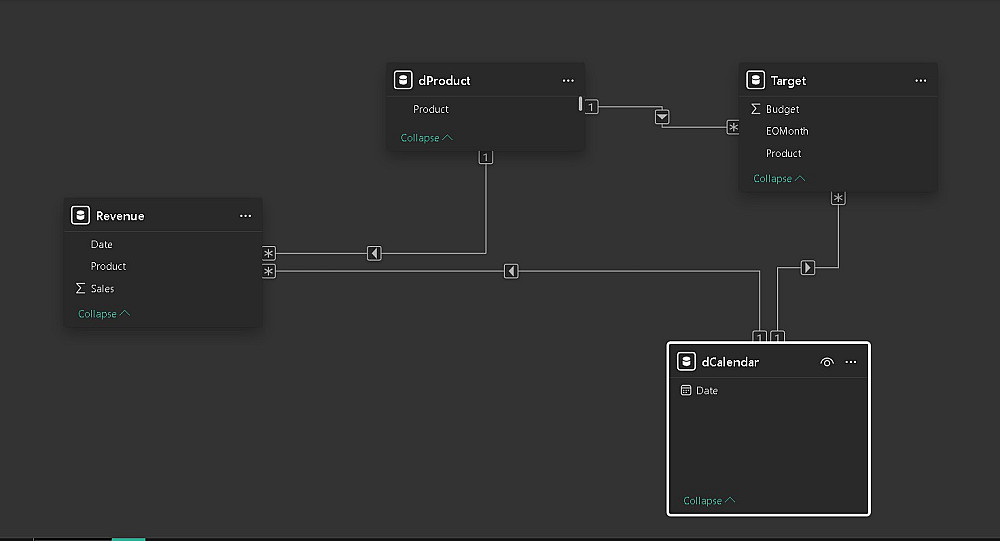Select the sigma icon beside Budget
Image resolution: width=1000 pixels, height=541 pixels.
756,109
